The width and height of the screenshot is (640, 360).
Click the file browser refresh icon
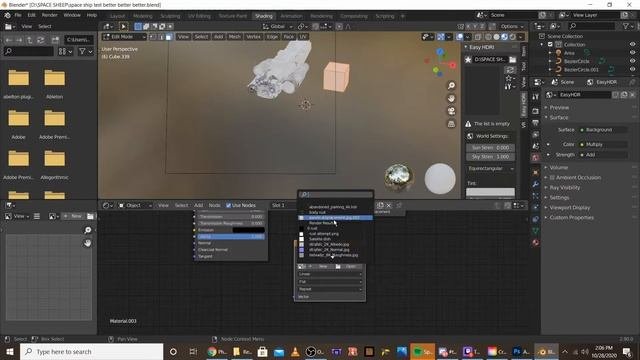[41, 40]
